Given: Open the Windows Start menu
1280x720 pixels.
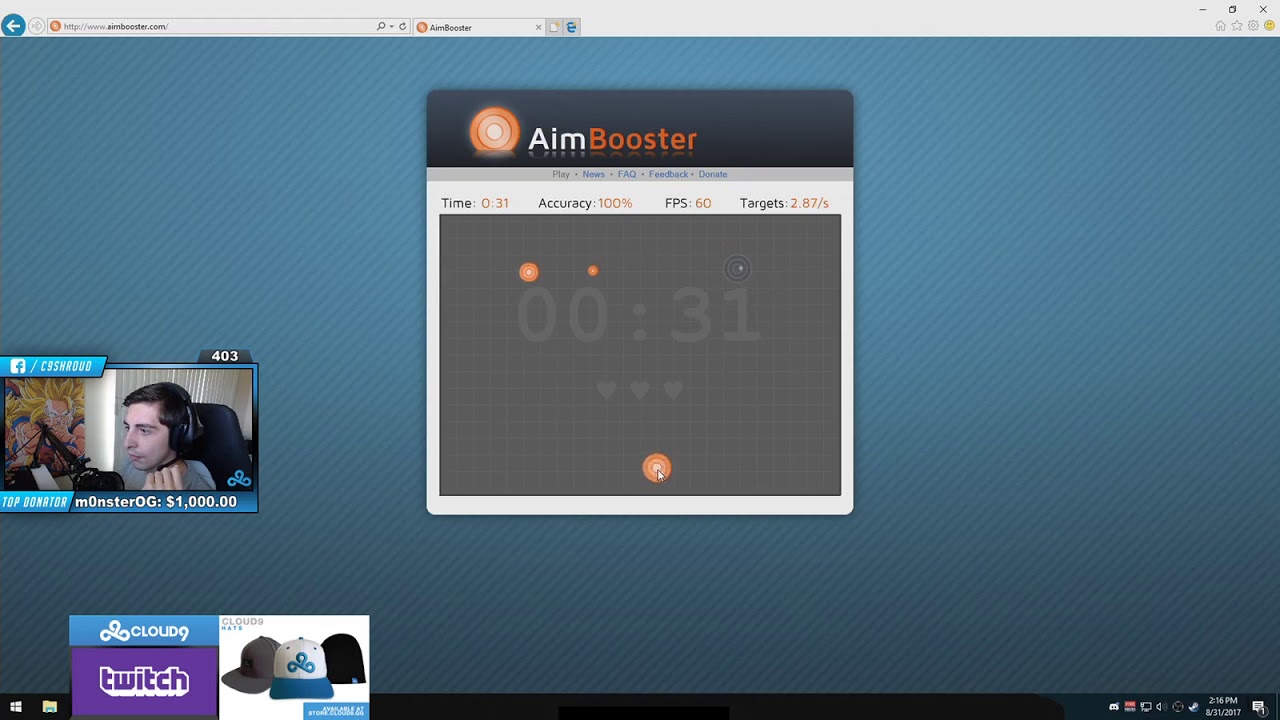Looking at the screenshot, I should tap(16, 707).
